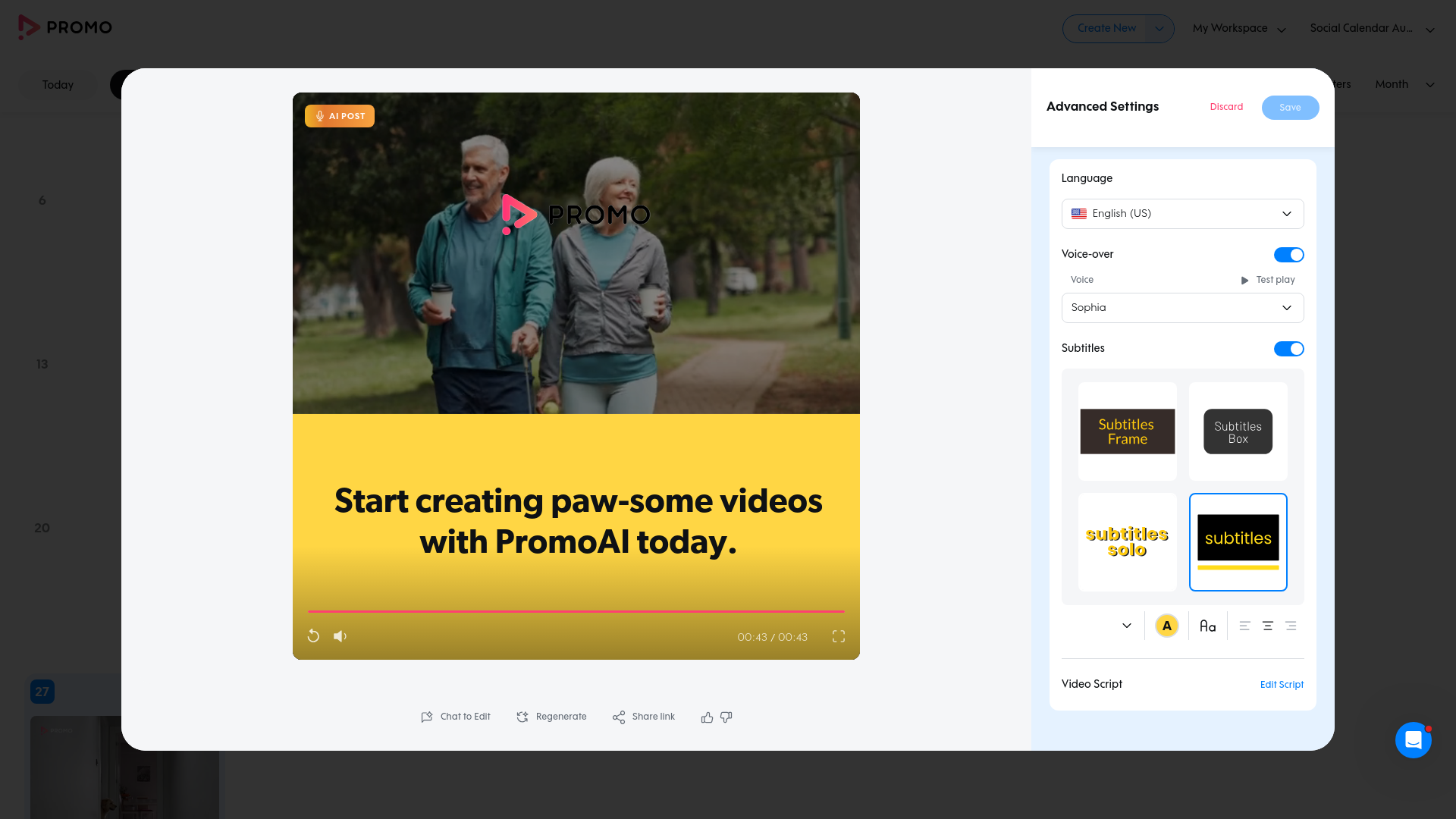This screenshot has height=819, width=1456.
Task: Open the font style Aa option
Action: click(x=1207, y=626)
